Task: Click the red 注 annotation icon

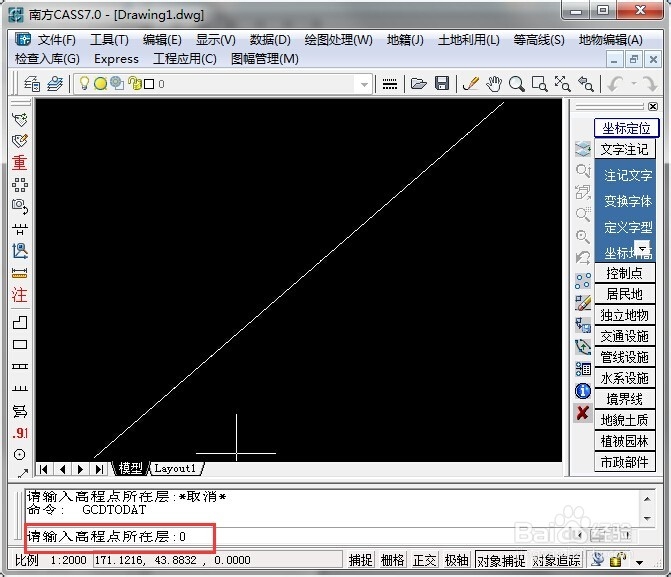Action: click(19, 295)
